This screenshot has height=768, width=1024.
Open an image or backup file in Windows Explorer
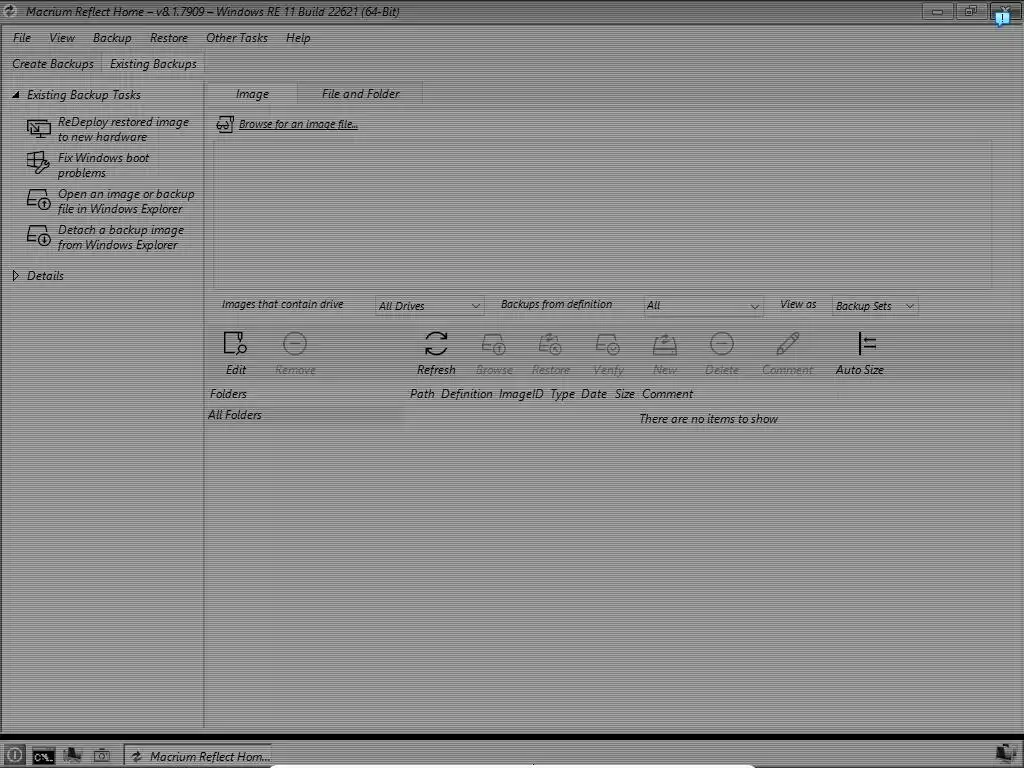(x=110, y=201)
